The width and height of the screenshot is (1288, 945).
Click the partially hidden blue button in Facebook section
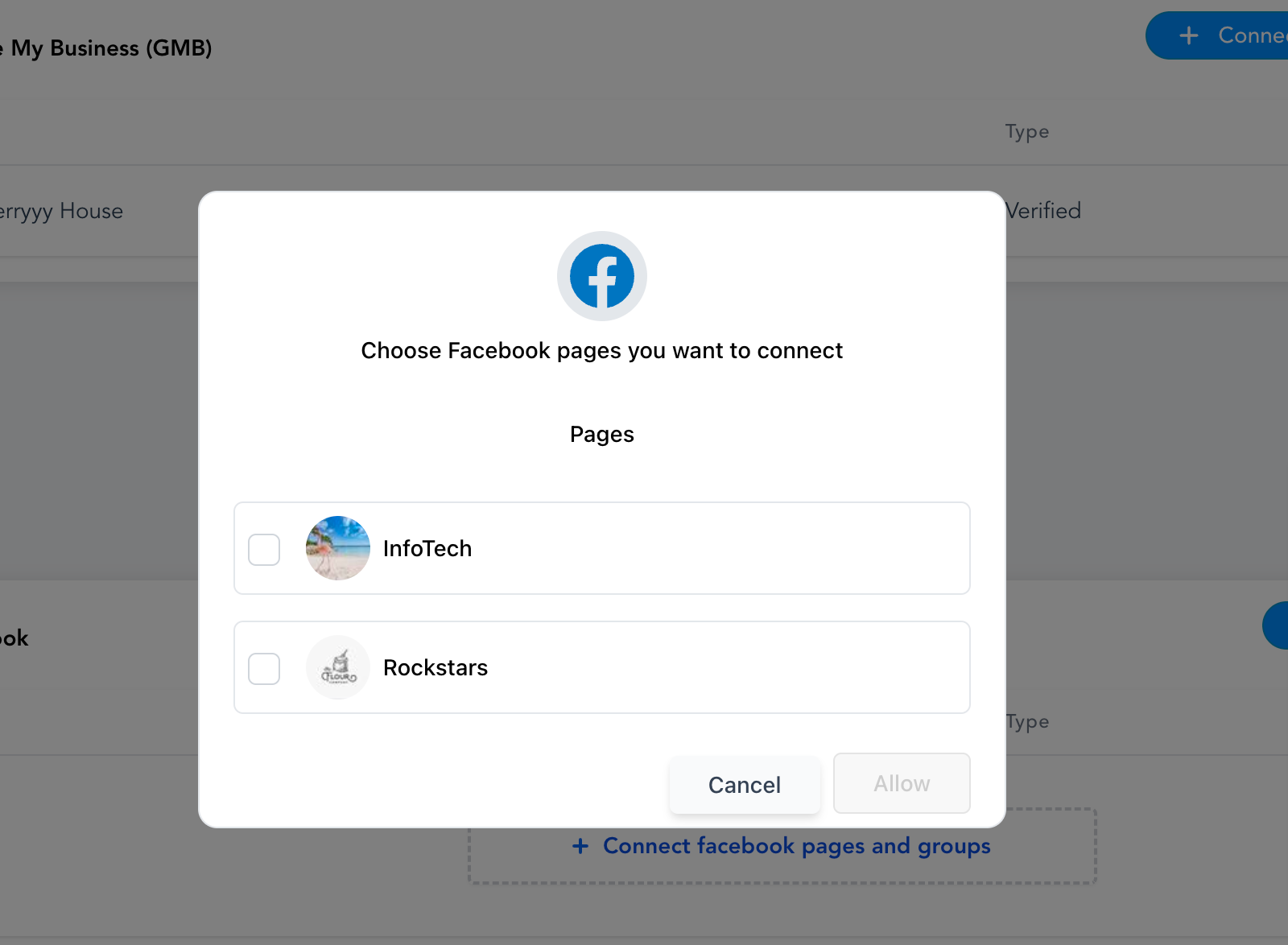tap(1276, 625)
